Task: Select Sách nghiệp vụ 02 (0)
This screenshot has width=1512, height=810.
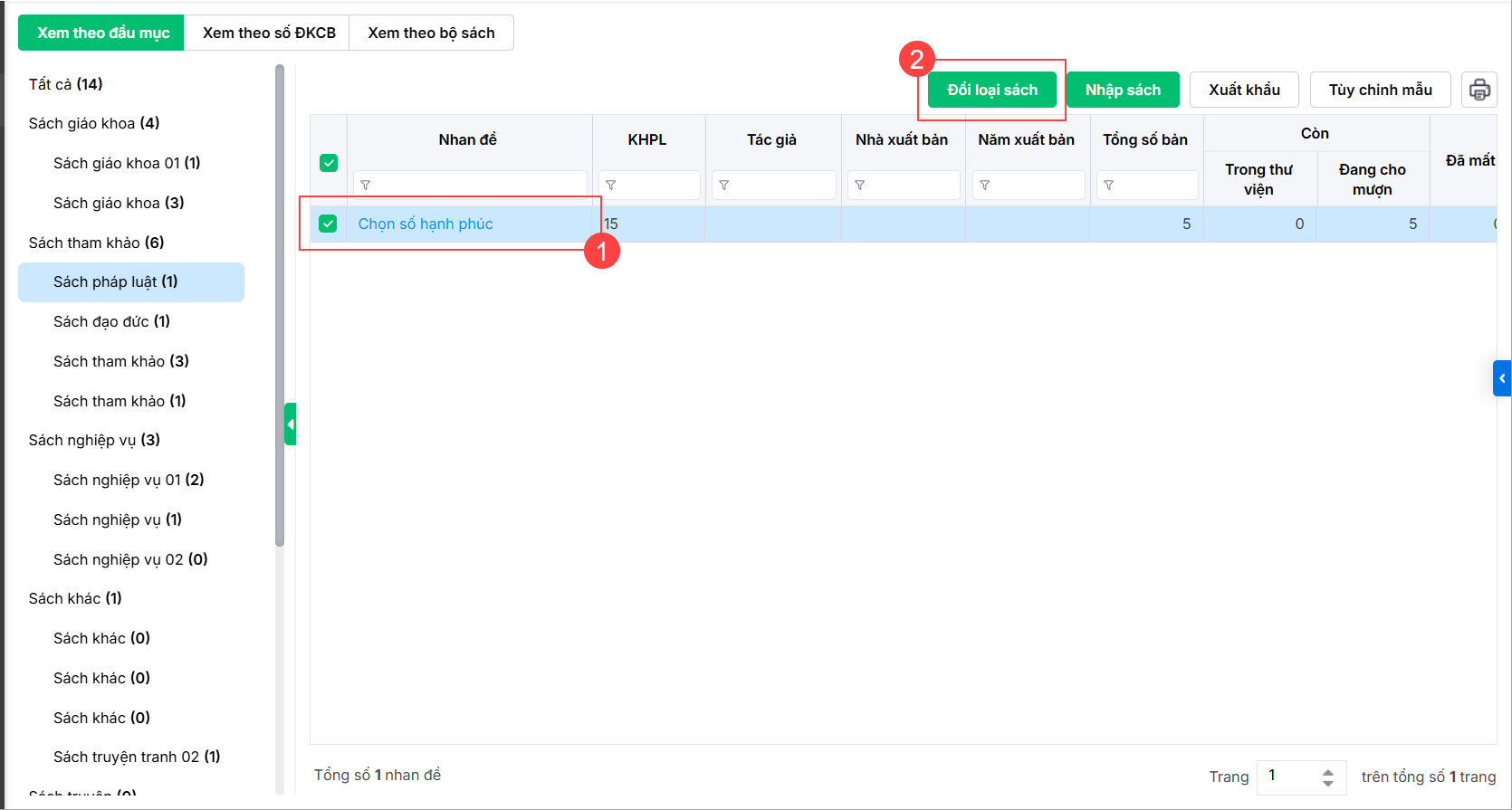Action: tap(130, 559)
